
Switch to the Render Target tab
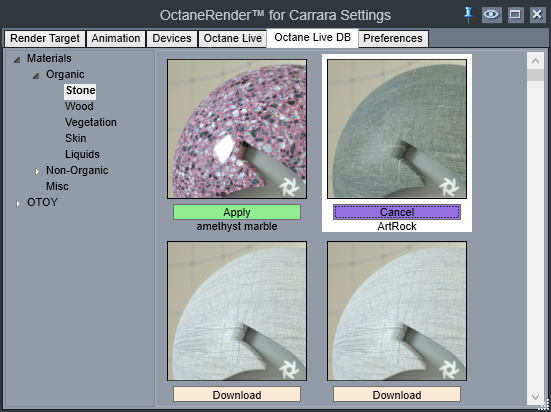45,38
